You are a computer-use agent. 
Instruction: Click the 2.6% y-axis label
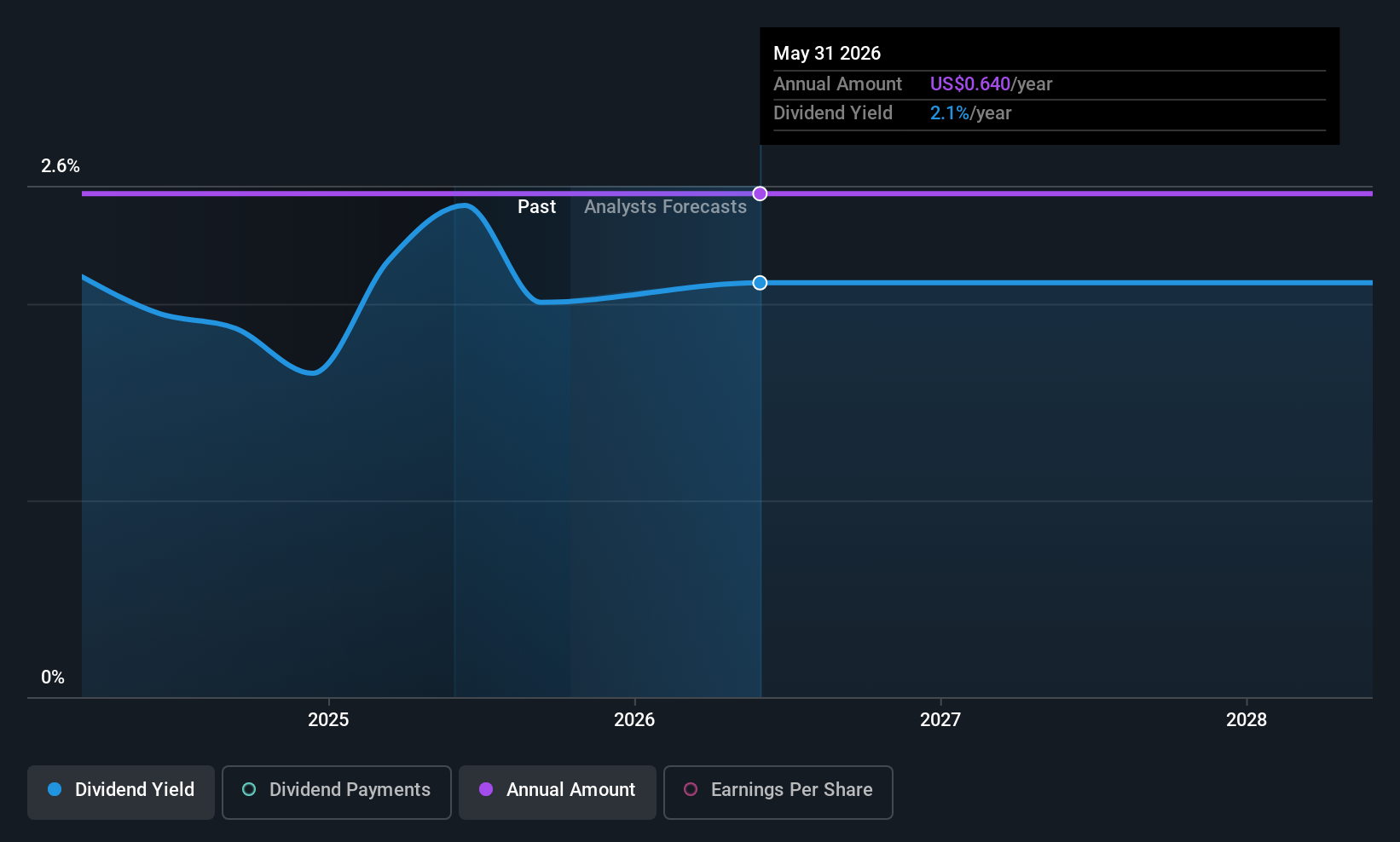pos(61,166)
